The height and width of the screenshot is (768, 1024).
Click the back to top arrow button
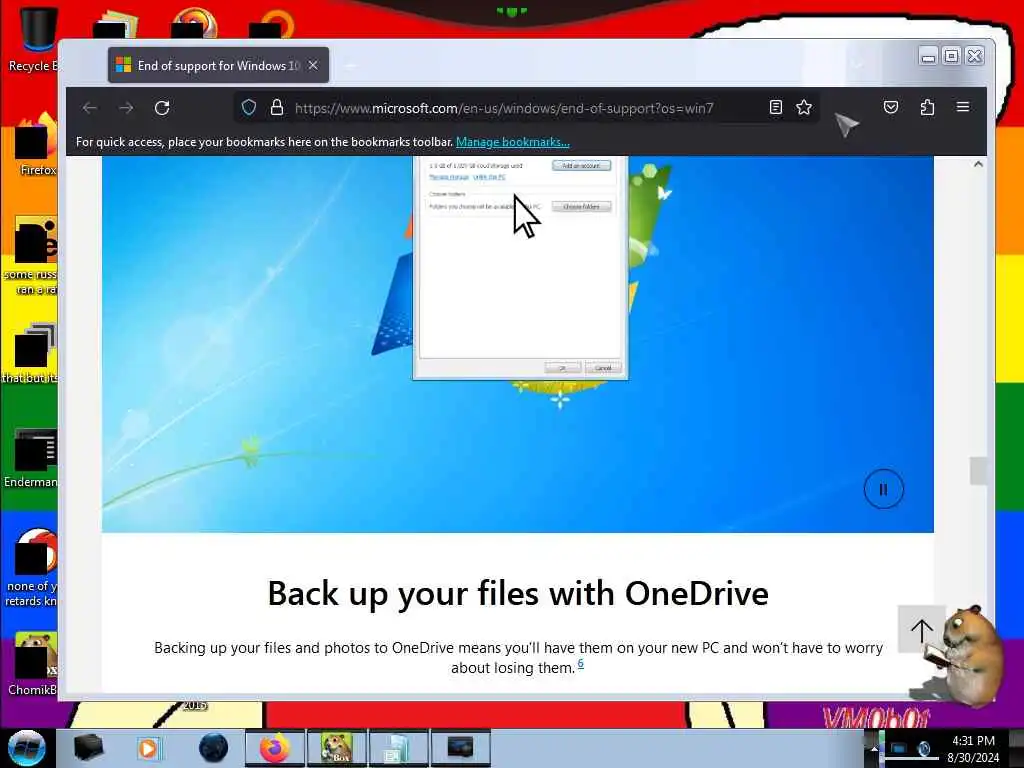921,630
